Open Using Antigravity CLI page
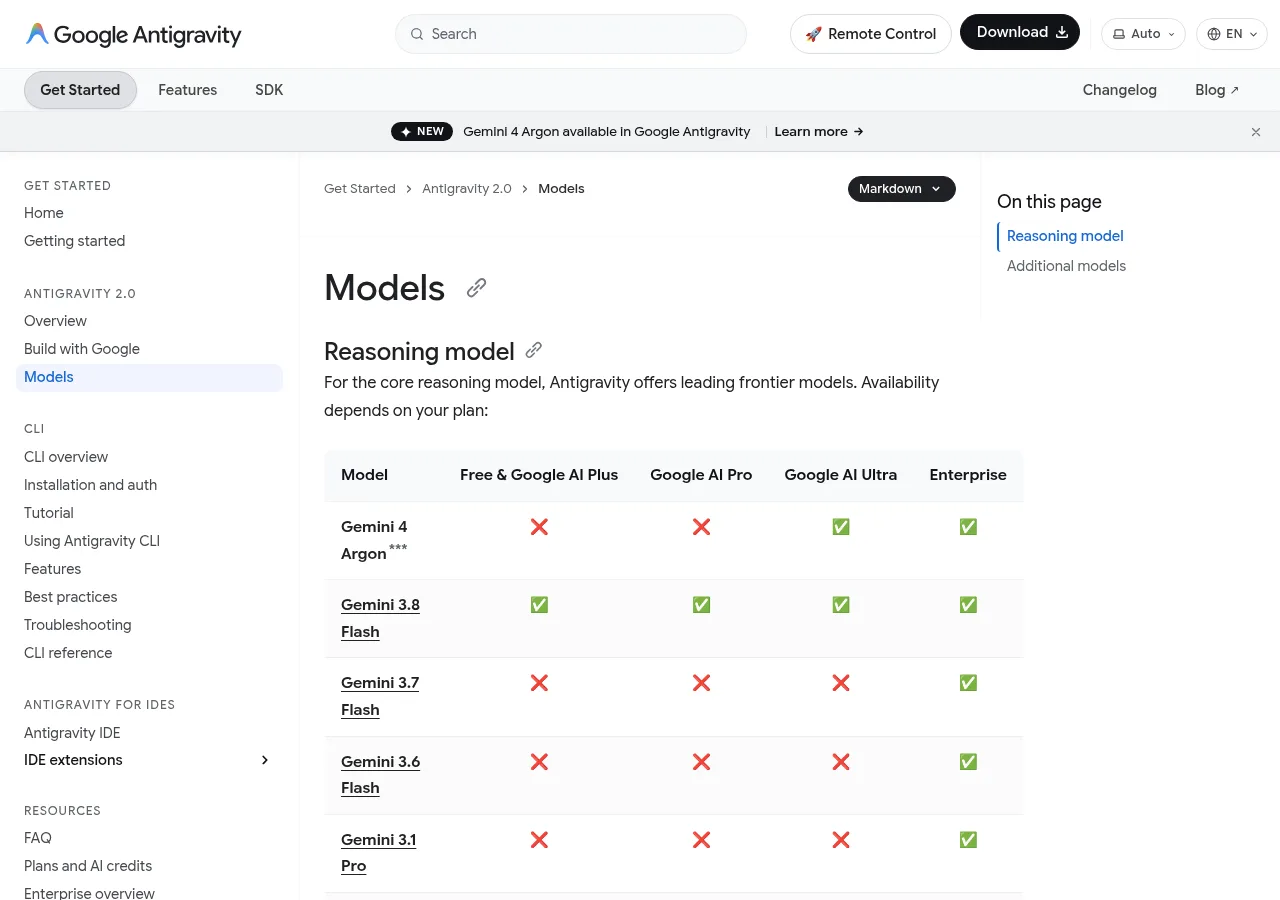Image resolution: width=1280 pixels, height=900 pixels. click(92, 541)
